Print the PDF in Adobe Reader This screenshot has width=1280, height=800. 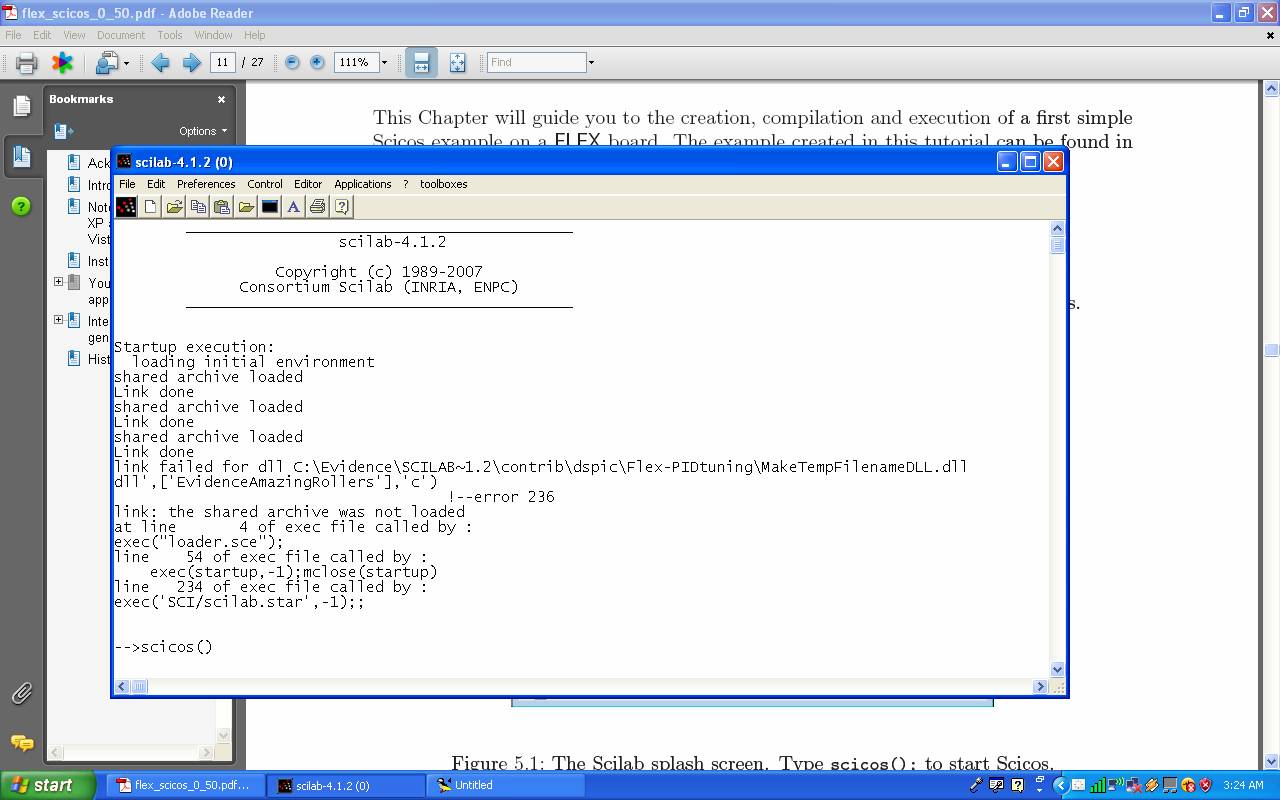[x=27, y=62]
